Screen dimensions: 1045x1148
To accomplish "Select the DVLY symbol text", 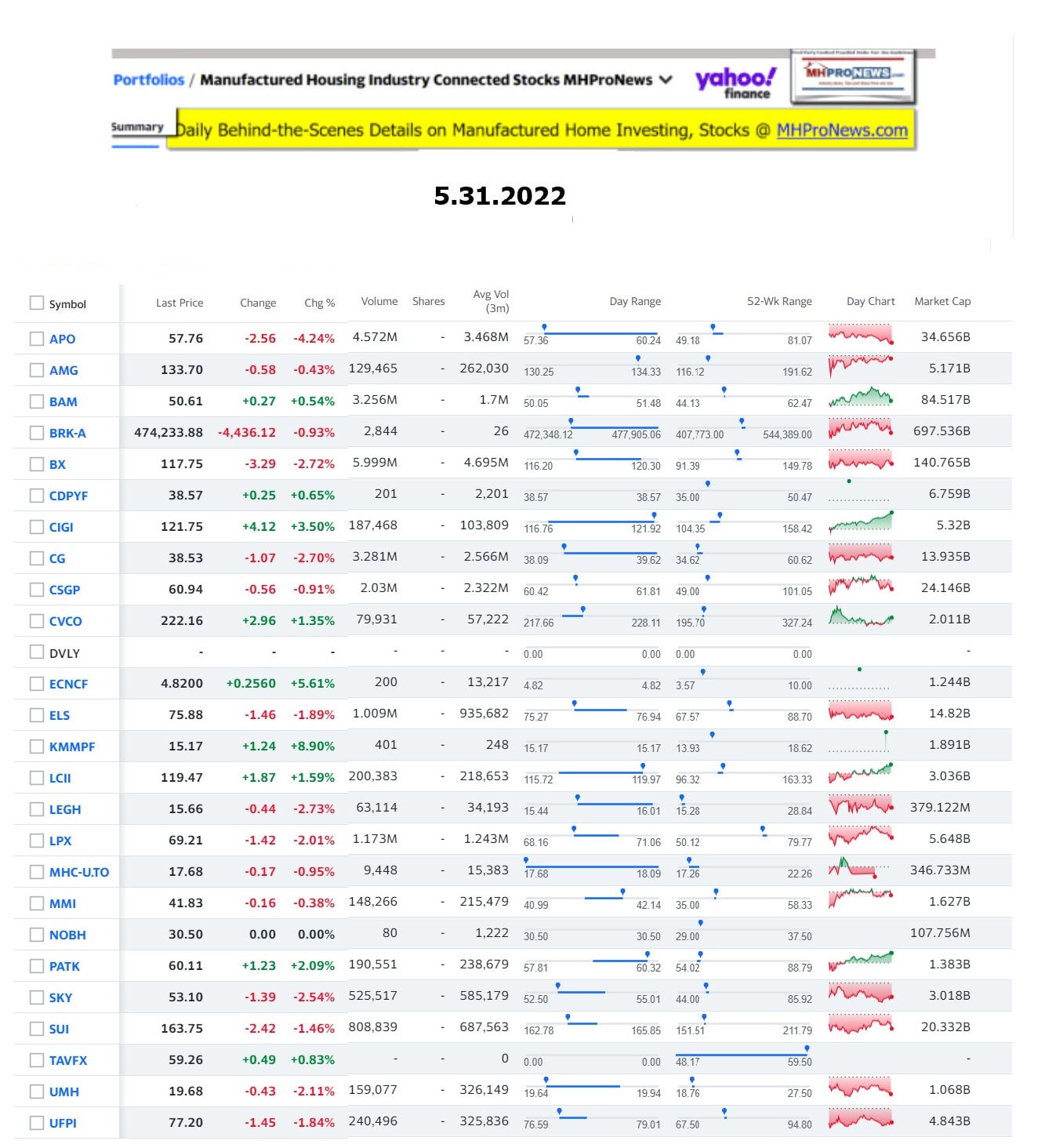I will (64, 653).
